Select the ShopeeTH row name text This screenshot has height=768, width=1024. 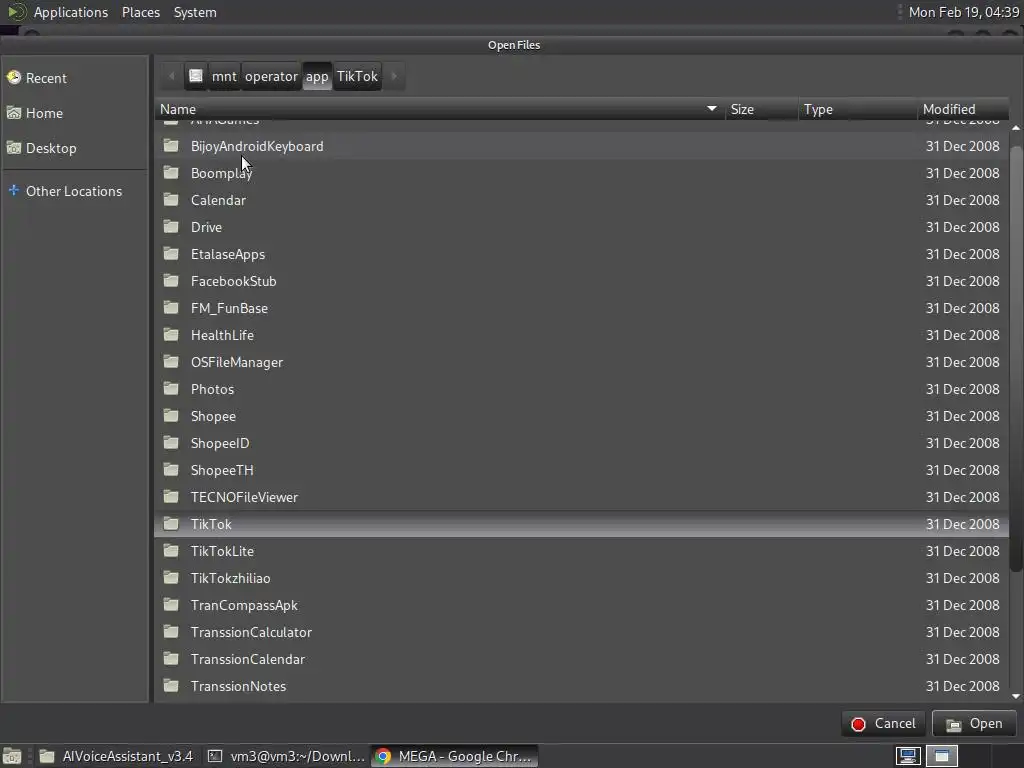point(222,470)
